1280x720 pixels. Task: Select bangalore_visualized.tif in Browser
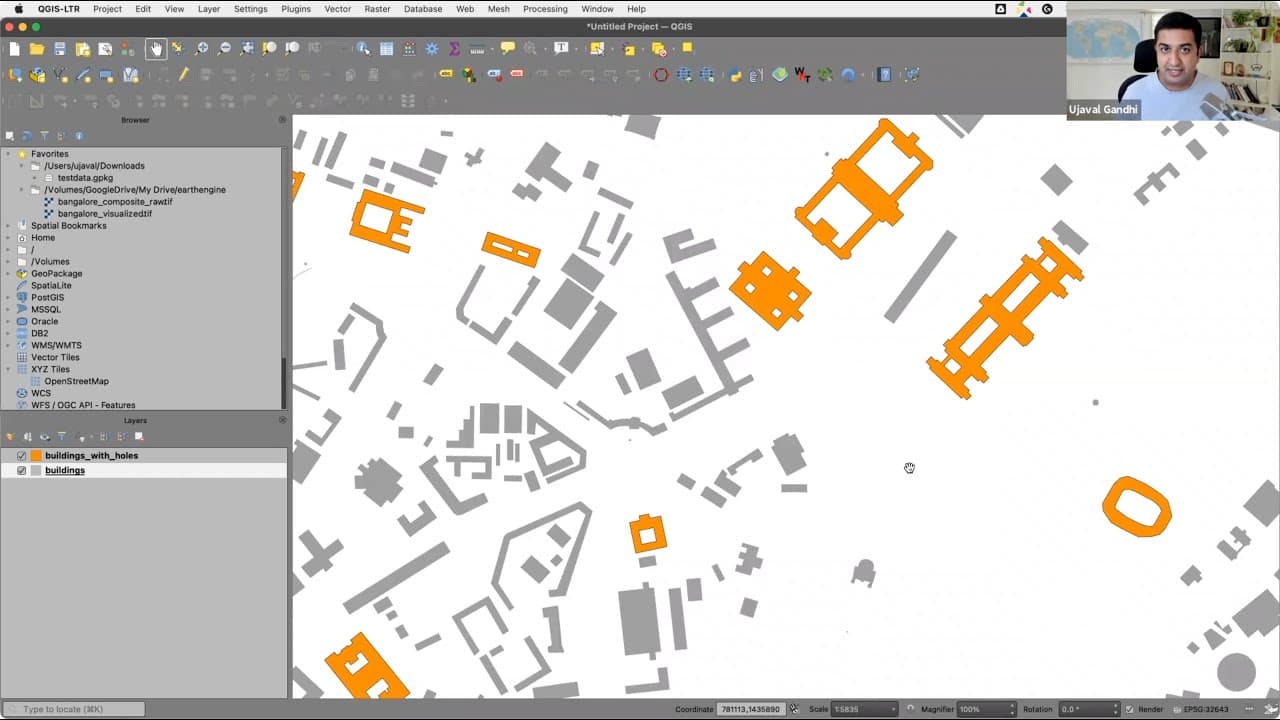click(105, 214)
